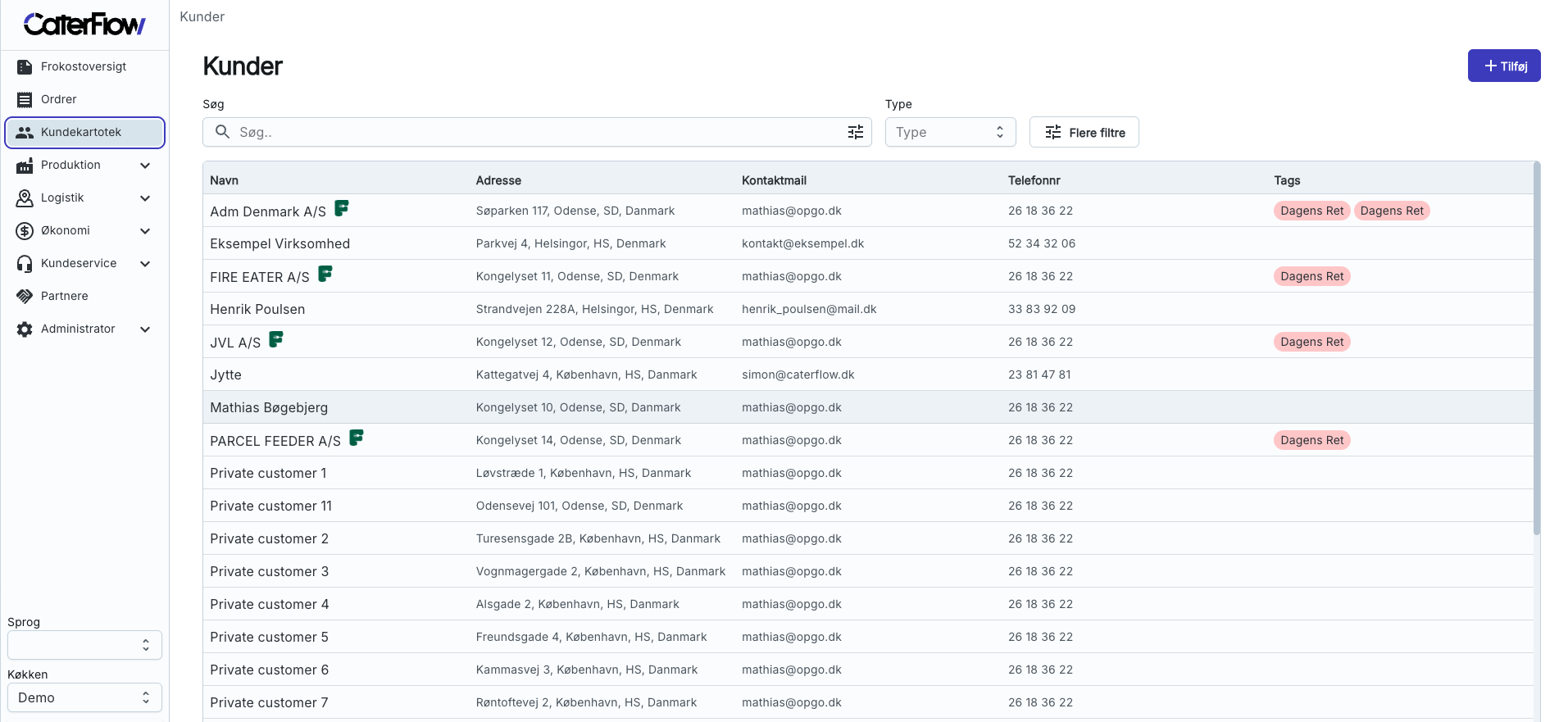Click email kontakt@eksempel.dk
The height and width of the screenshot is (722, 1568).
pos(802,243)
